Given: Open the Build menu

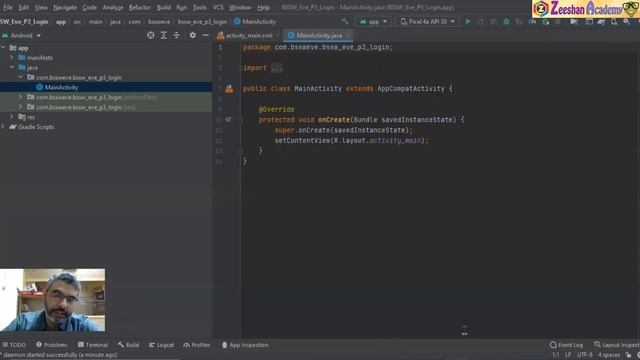Looking at the screenshot, I should 164,7.
